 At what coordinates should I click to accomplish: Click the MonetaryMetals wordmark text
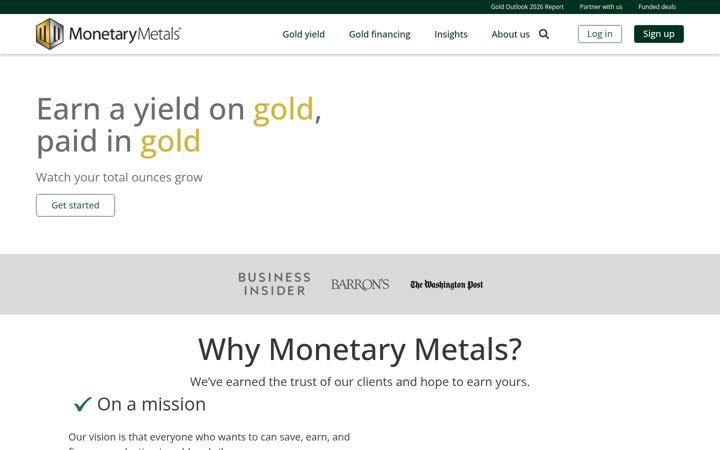point(125,34)
